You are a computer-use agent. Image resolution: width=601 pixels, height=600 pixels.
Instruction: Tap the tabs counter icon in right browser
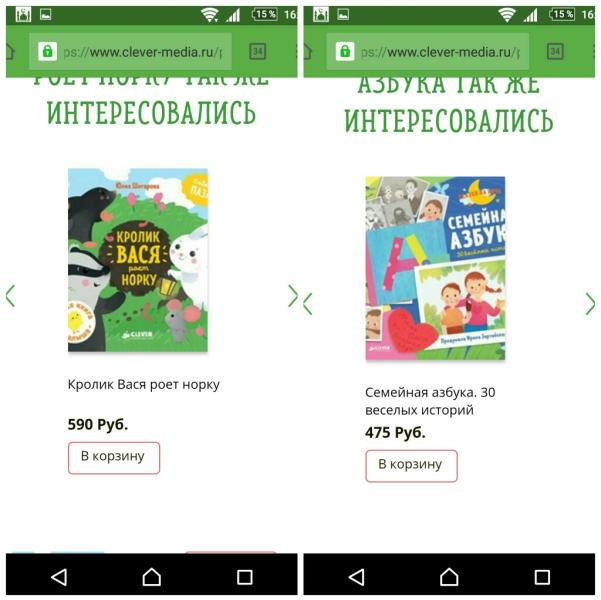tap(555, 51)
